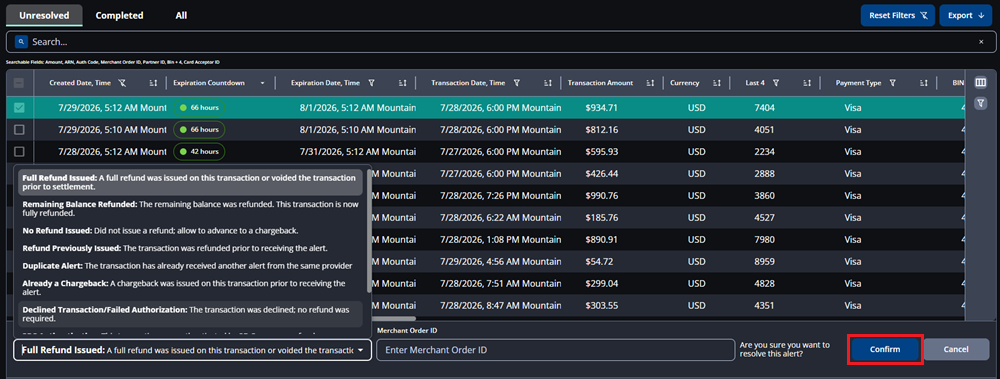The height and width of the screenshot is (379, 1000).
Task: Click the $303.55 amount cell
Action: (601, 306)
